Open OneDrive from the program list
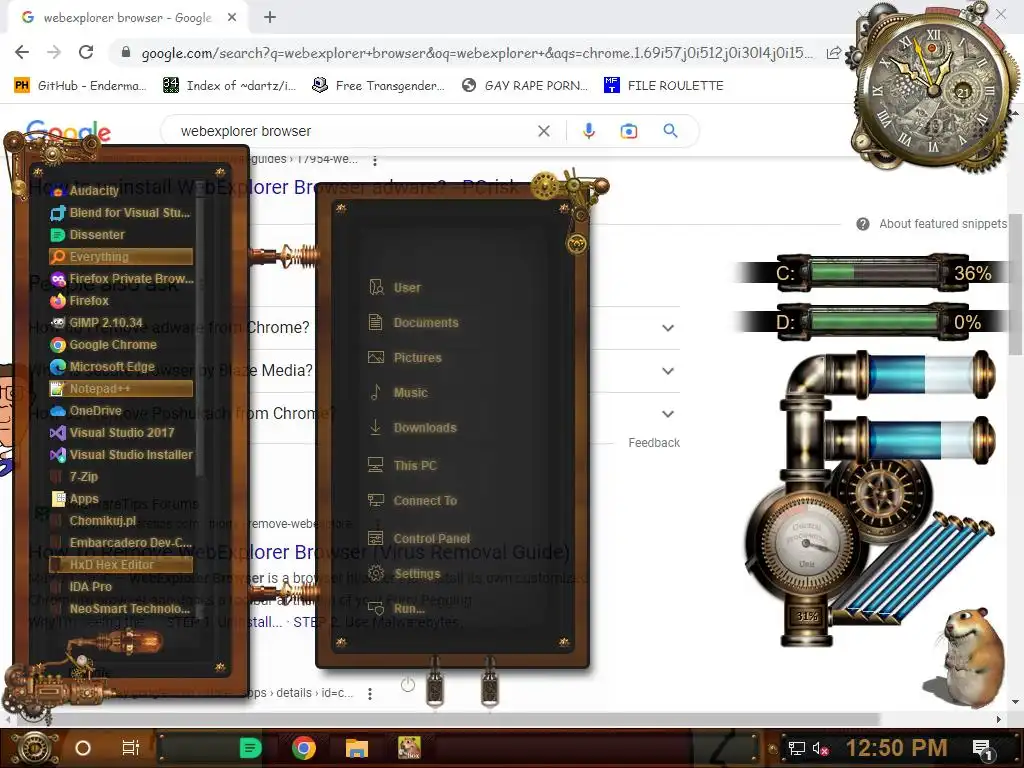This screenshot has height=768, width=1024. (121, 411)
